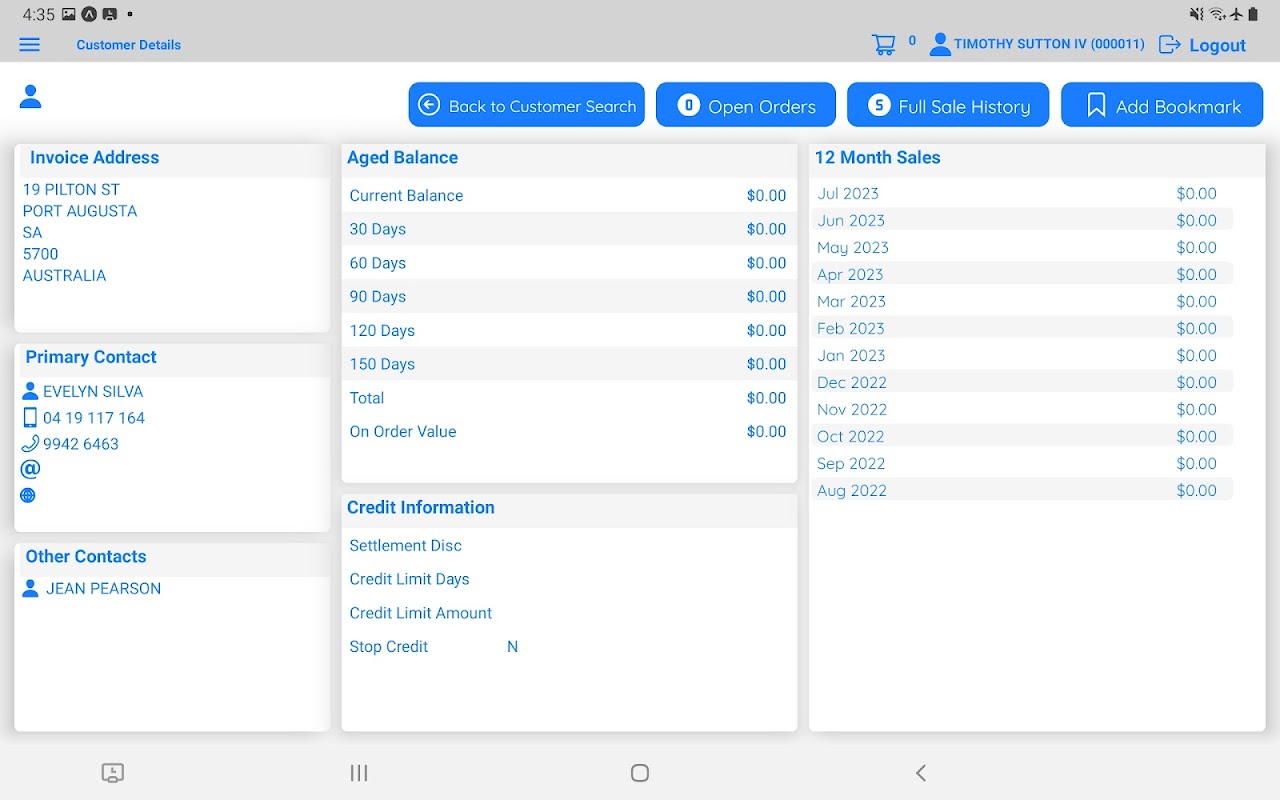Select the Oct 2022 sales row
Image resolution: width=1280 pixels, height=800 pixels.
1023,436
